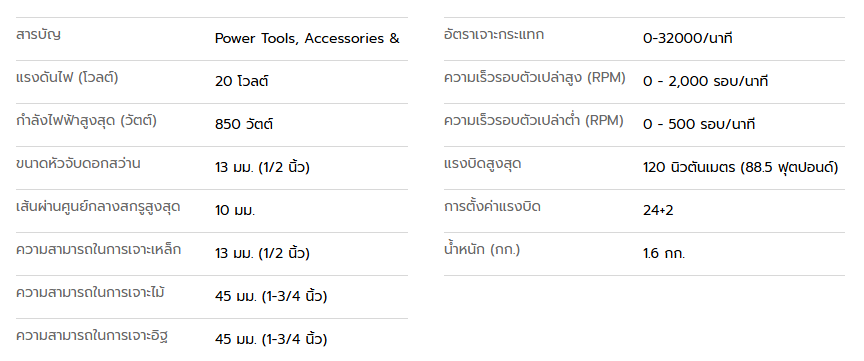
Task: Click the 0 - 500 รอบ/นาที value
Action: [x=699, y=125]
